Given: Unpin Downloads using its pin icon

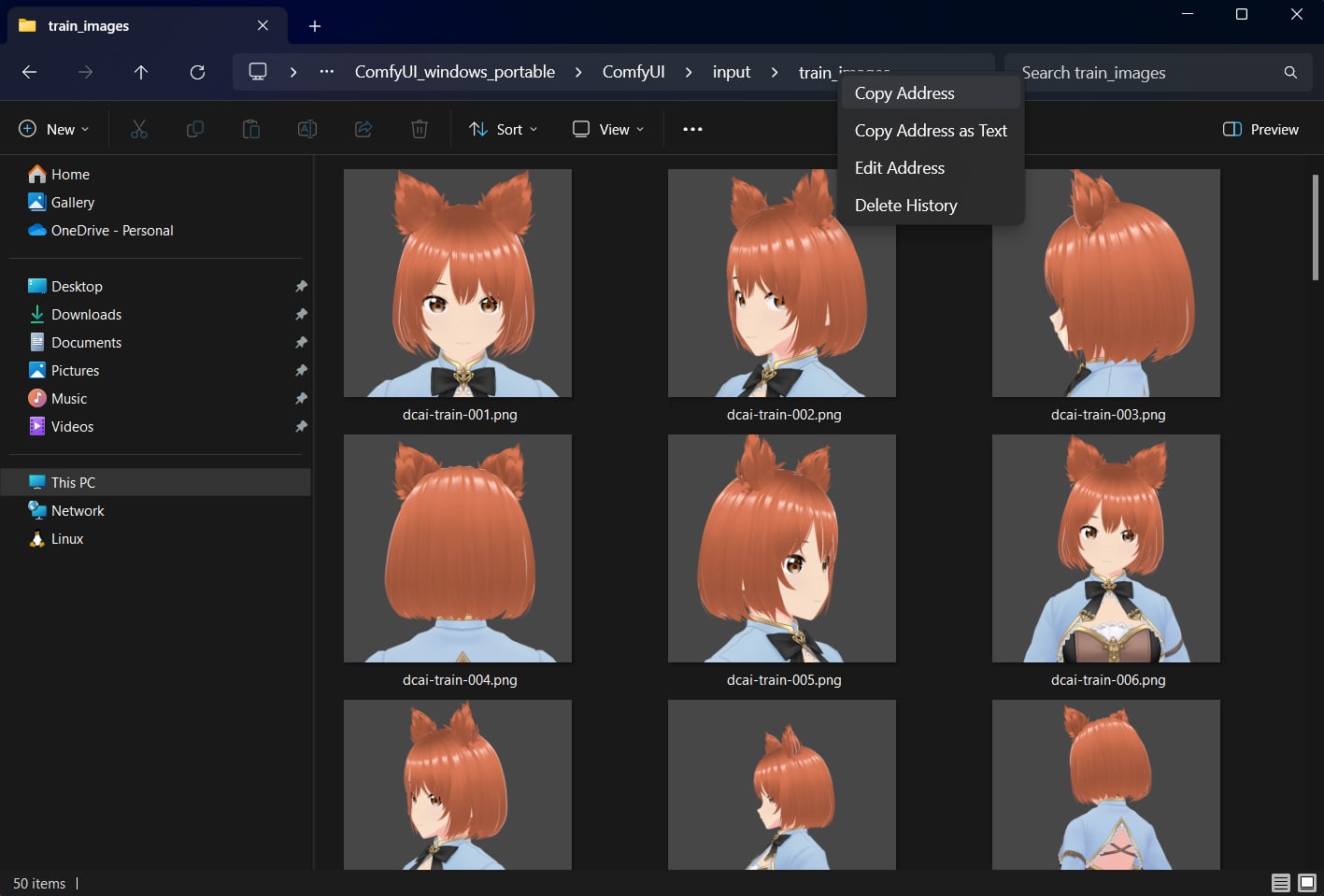Looking at the screenshot, I should point(301,314).
